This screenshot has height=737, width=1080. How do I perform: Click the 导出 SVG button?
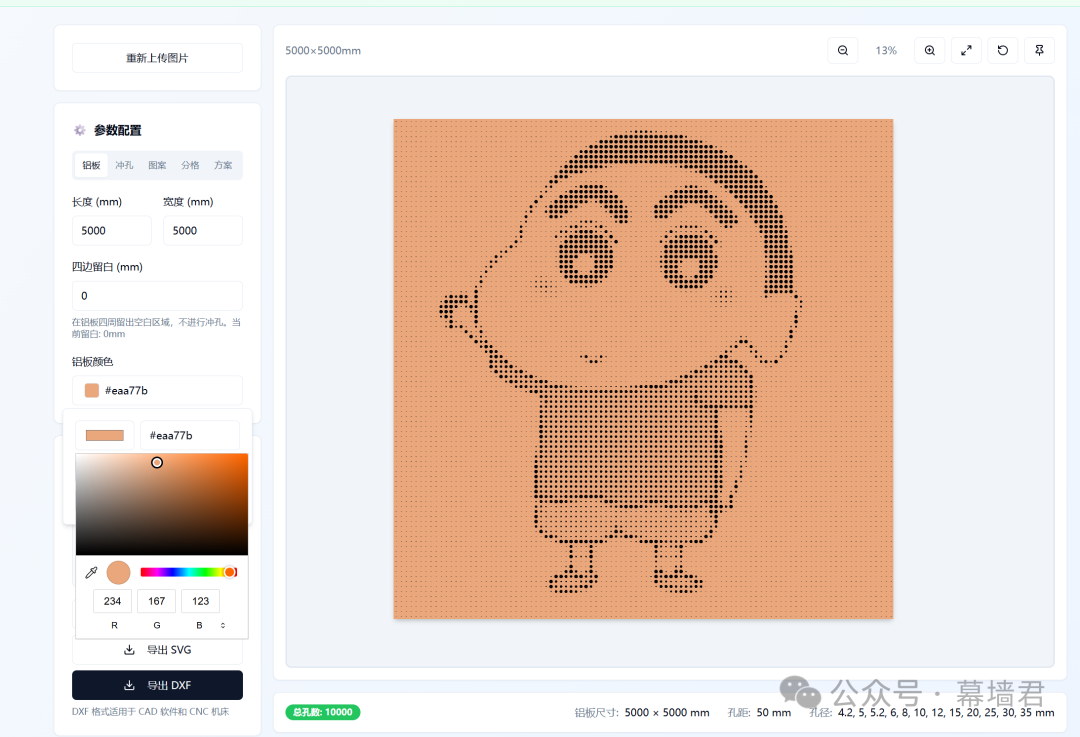pos(157,650)
